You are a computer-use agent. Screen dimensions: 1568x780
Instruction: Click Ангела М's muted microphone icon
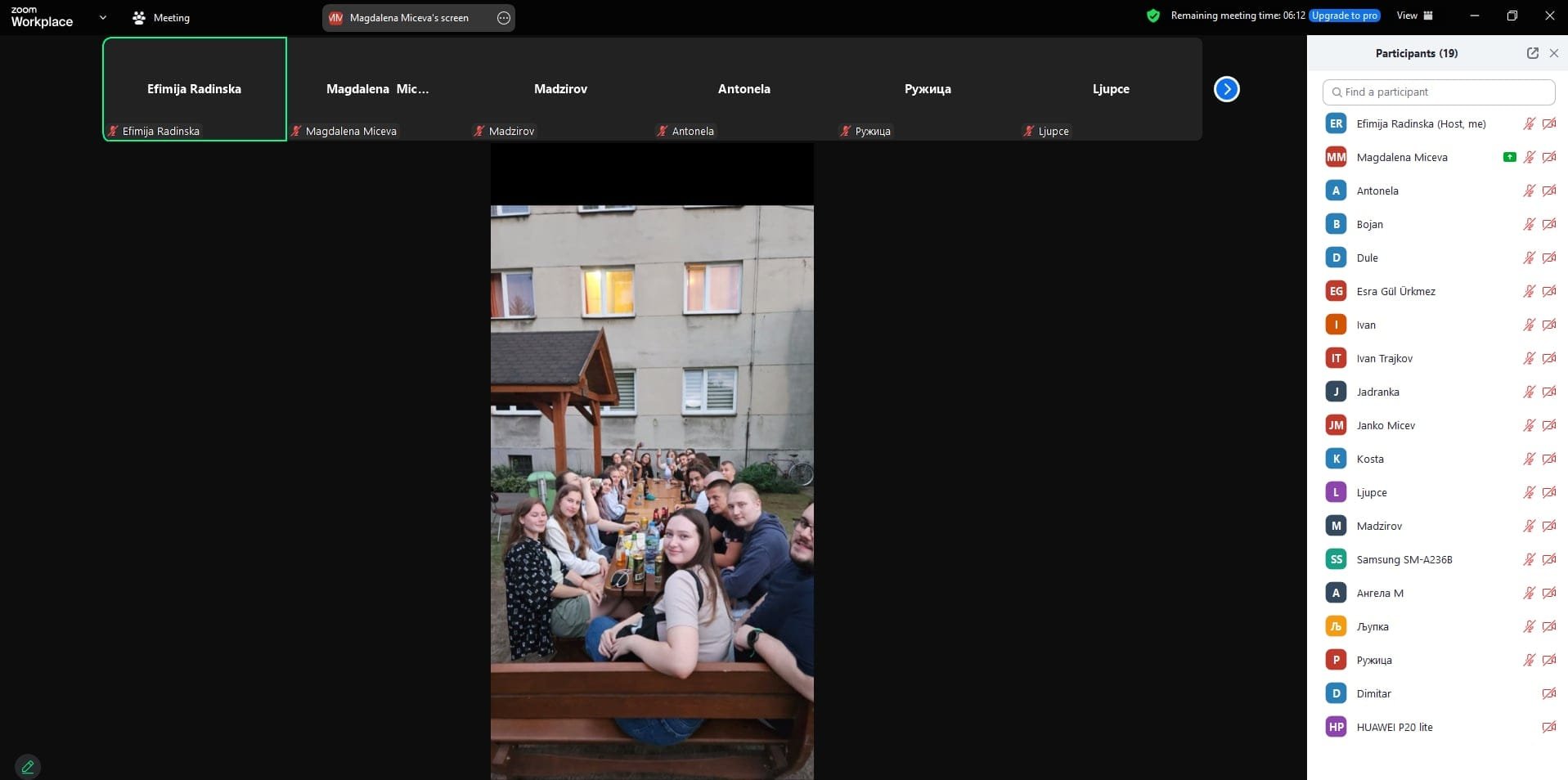coord(1529,594)
